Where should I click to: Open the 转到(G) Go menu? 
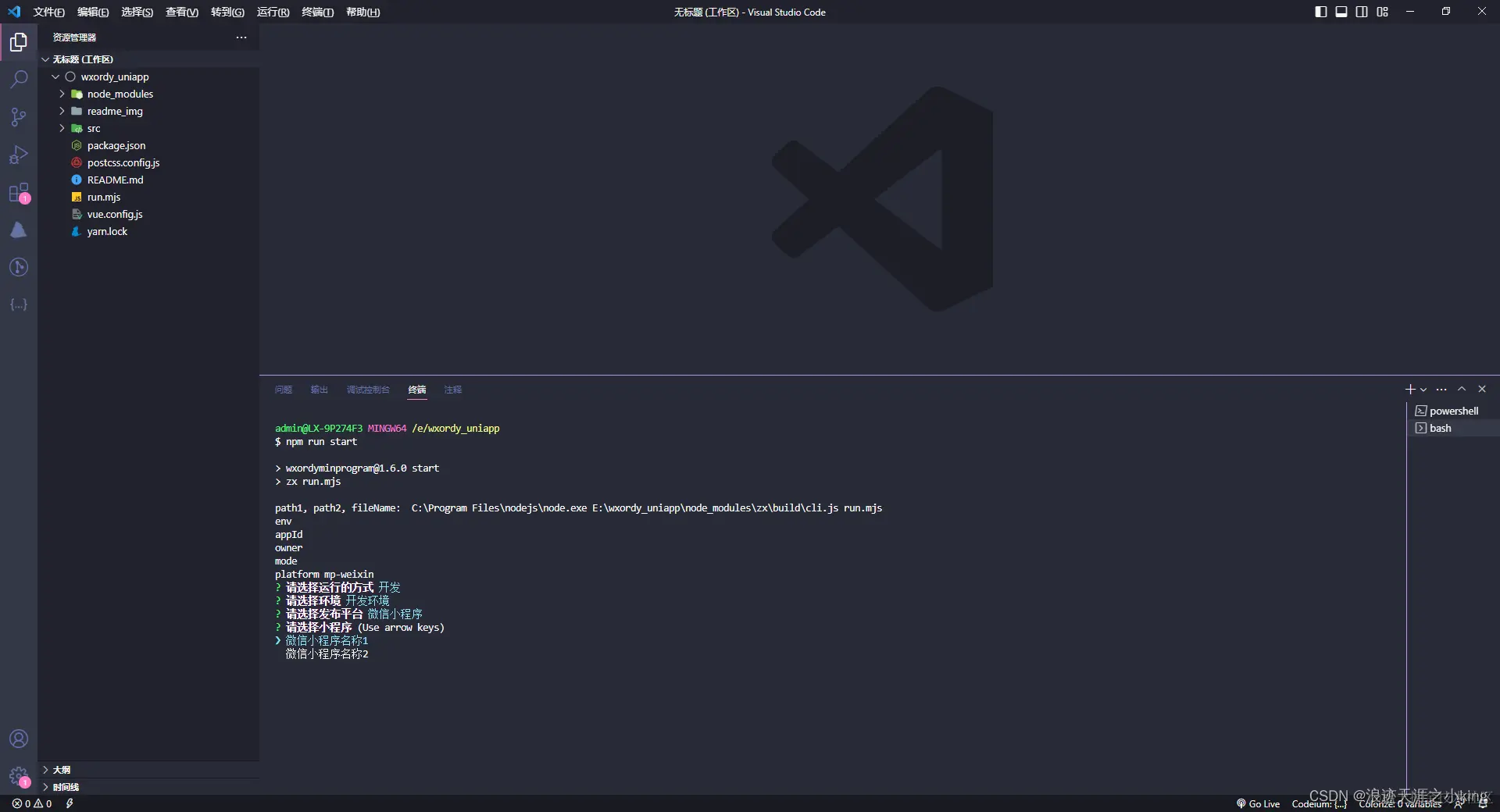coord(227,12)
